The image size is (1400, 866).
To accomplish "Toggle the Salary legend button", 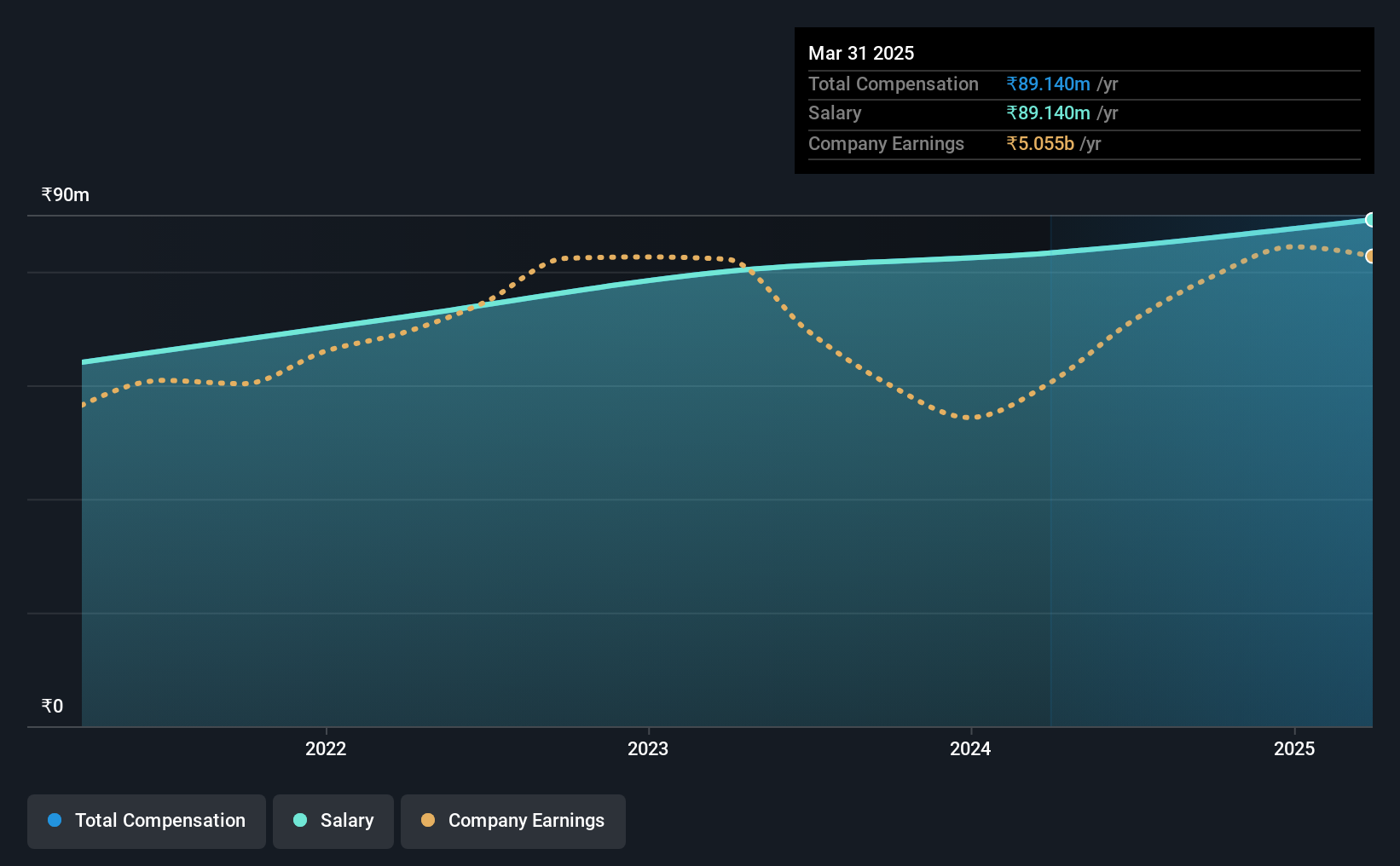I will tap(333, 821).
